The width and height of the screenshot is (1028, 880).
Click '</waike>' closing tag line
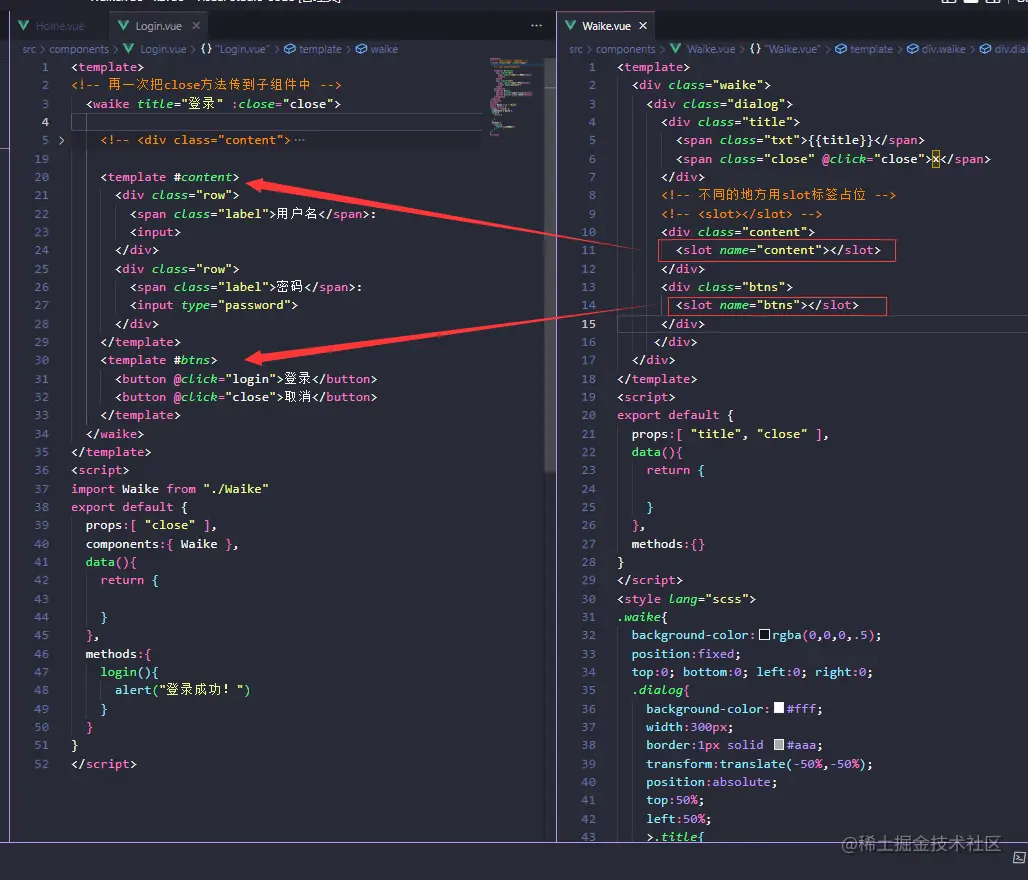pyautogui.click(x=115, y=434)
